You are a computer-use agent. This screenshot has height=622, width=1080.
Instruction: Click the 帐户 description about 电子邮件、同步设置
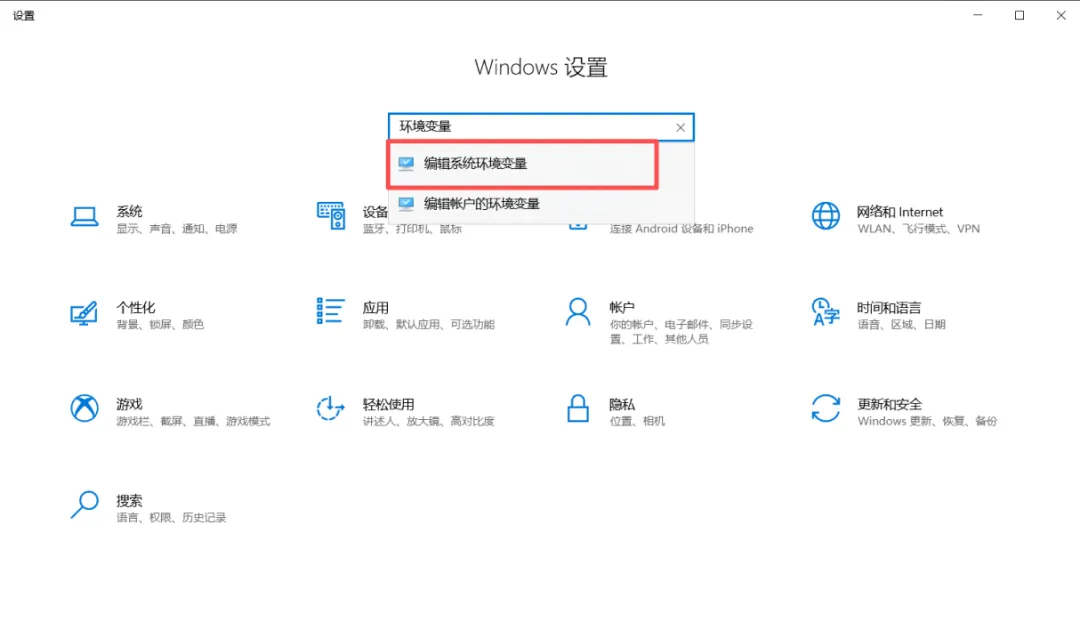tap(681, 331)
